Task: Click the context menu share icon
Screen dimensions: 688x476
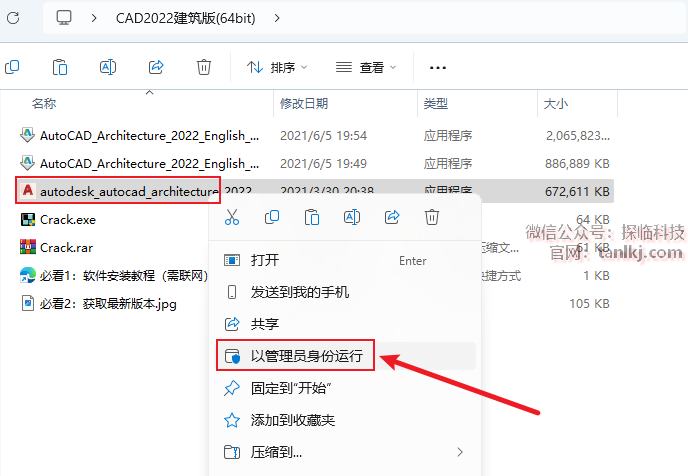Action: [x=392, y=217]
